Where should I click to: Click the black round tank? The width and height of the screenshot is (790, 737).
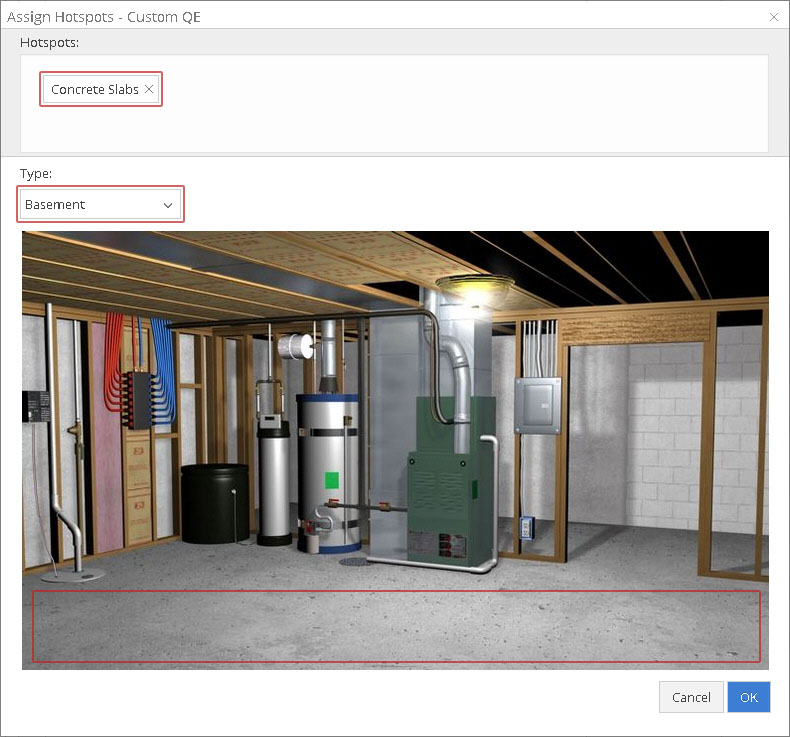coord(215,503)
